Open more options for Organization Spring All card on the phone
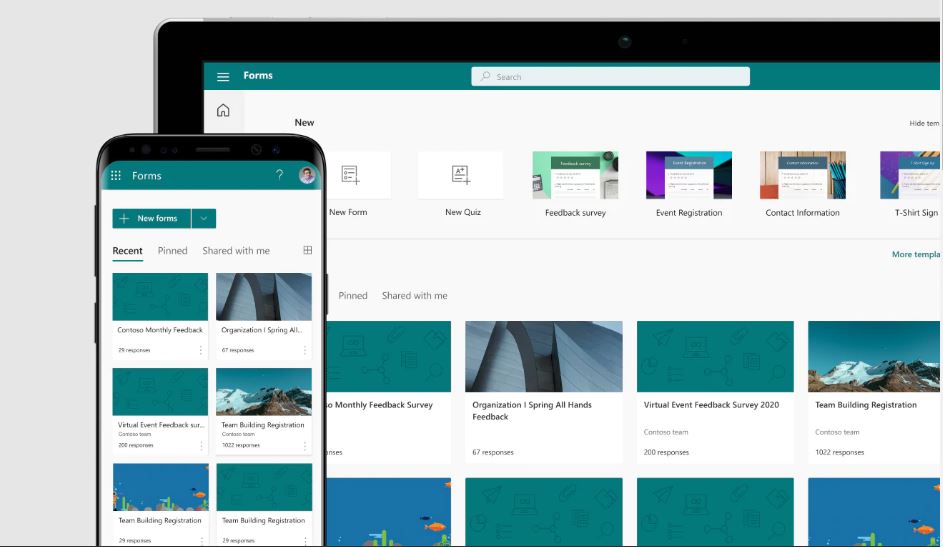This screenshot has width=943, height=547. (304, 350)
